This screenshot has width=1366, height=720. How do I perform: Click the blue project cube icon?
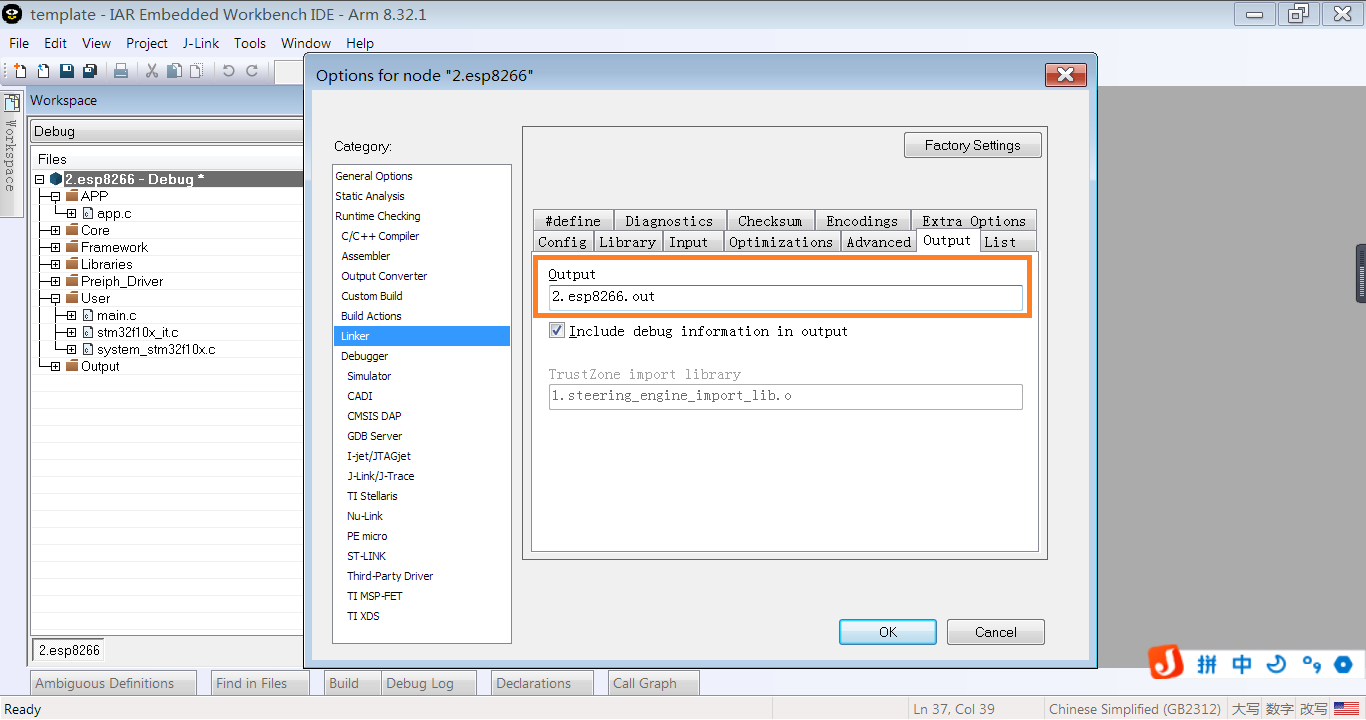(x=56, y=179)
